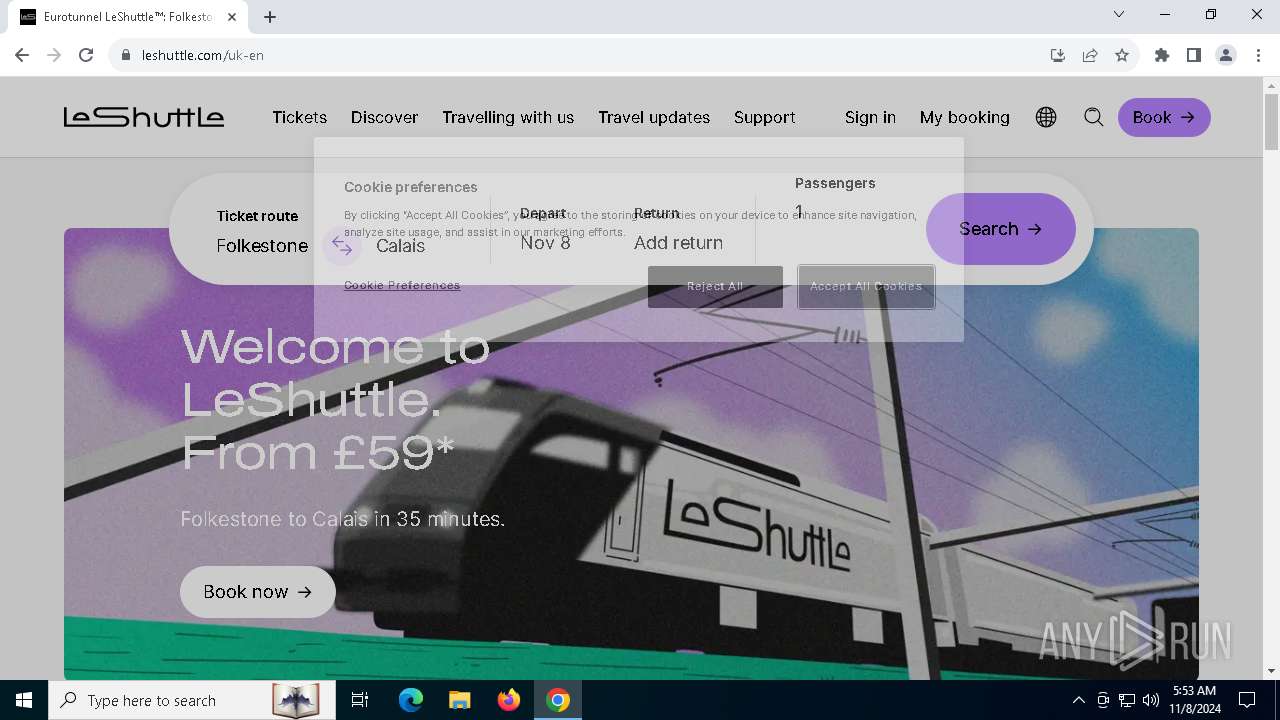Show hidden system tray icons
This screenshot has width=1280, height=720.
1078,700
